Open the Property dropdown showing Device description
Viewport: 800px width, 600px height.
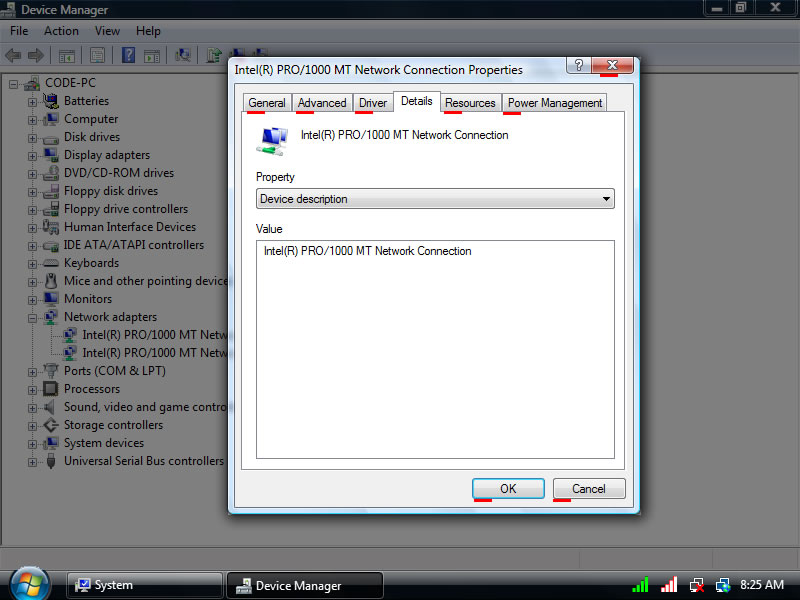435,199
